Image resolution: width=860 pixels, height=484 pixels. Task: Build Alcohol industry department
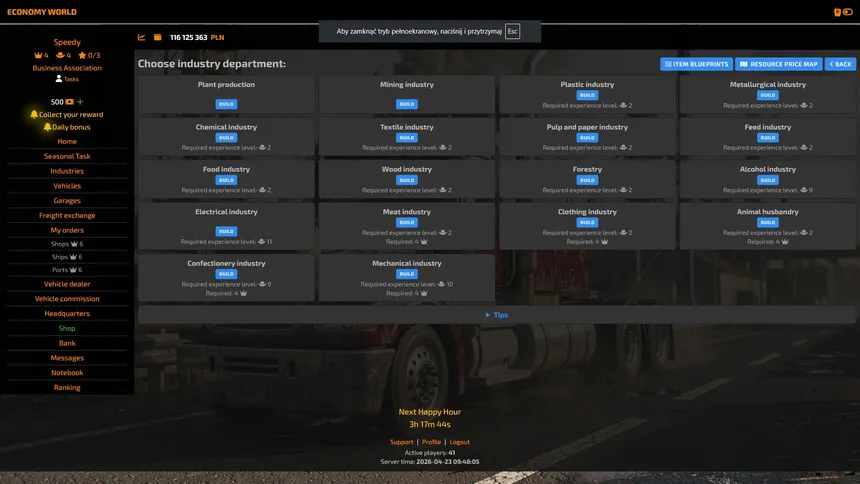(x=767, y=180)
